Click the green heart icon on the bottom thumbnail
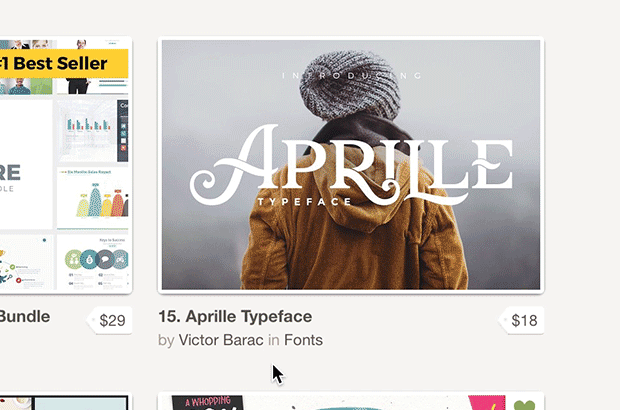Image resolution: width=620 pixels, height=410 pixels. pyautogui.click(x=524, y=405)
